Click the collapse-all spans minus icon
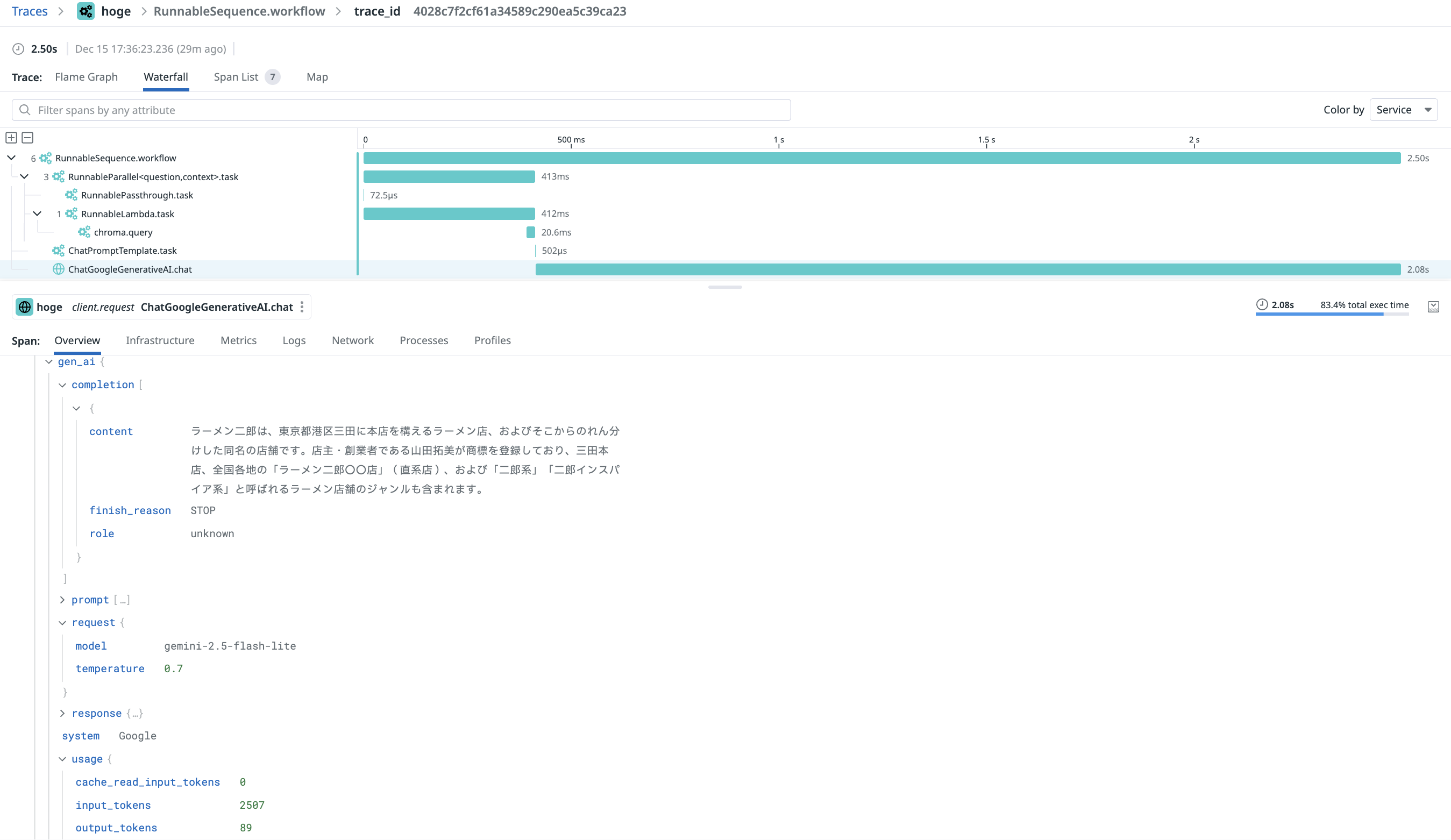This screenshot has height=840, width=1451. tap(27, 138)
